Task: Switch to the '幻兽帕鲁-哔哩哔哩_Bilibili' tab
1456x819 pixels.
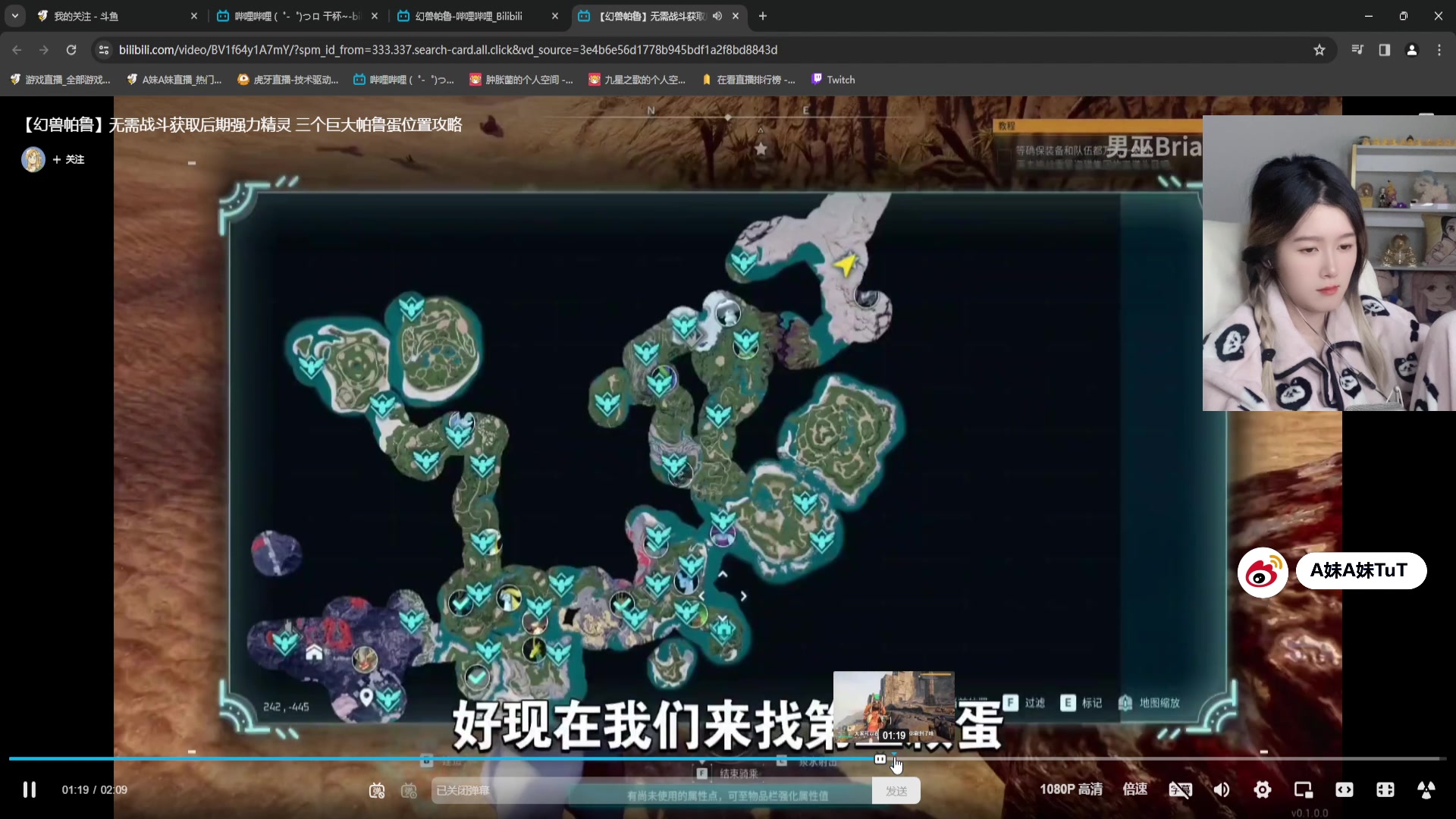Action: (476, 16)
